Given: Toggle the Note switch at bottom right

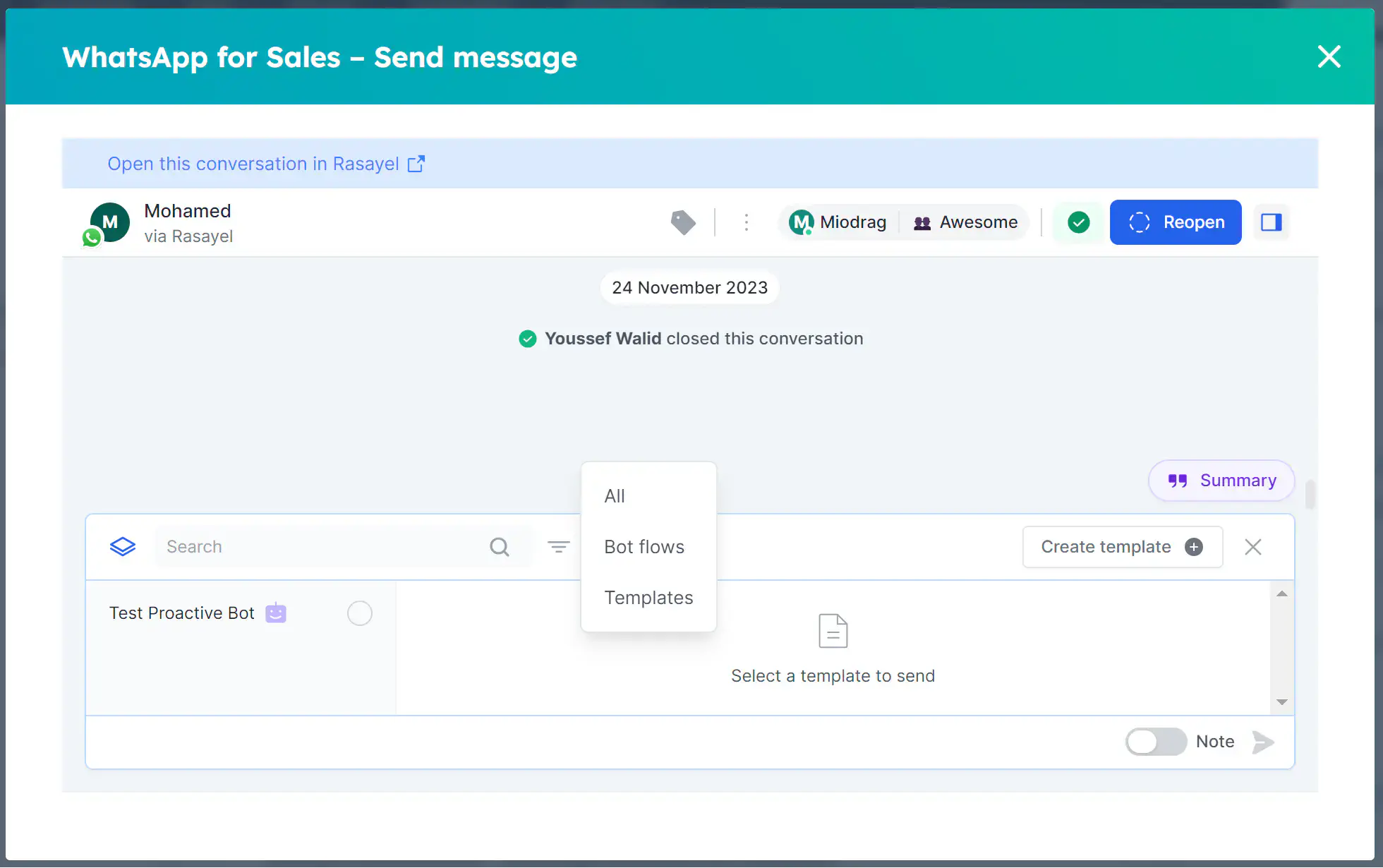Looking at the screenshot, I should [x=1155, y=741].
